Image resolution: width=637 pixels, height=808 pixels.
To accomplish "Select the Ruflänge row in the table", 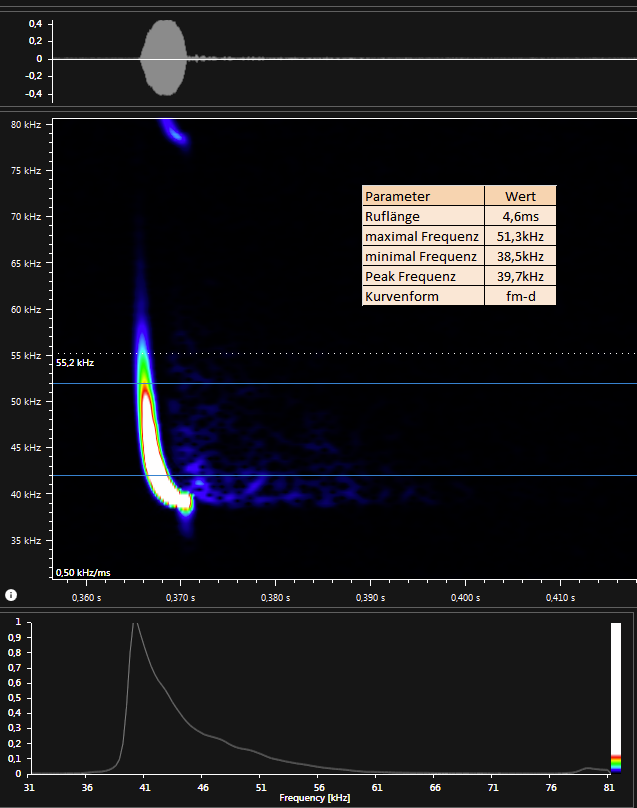I will (x=423, y=216).
